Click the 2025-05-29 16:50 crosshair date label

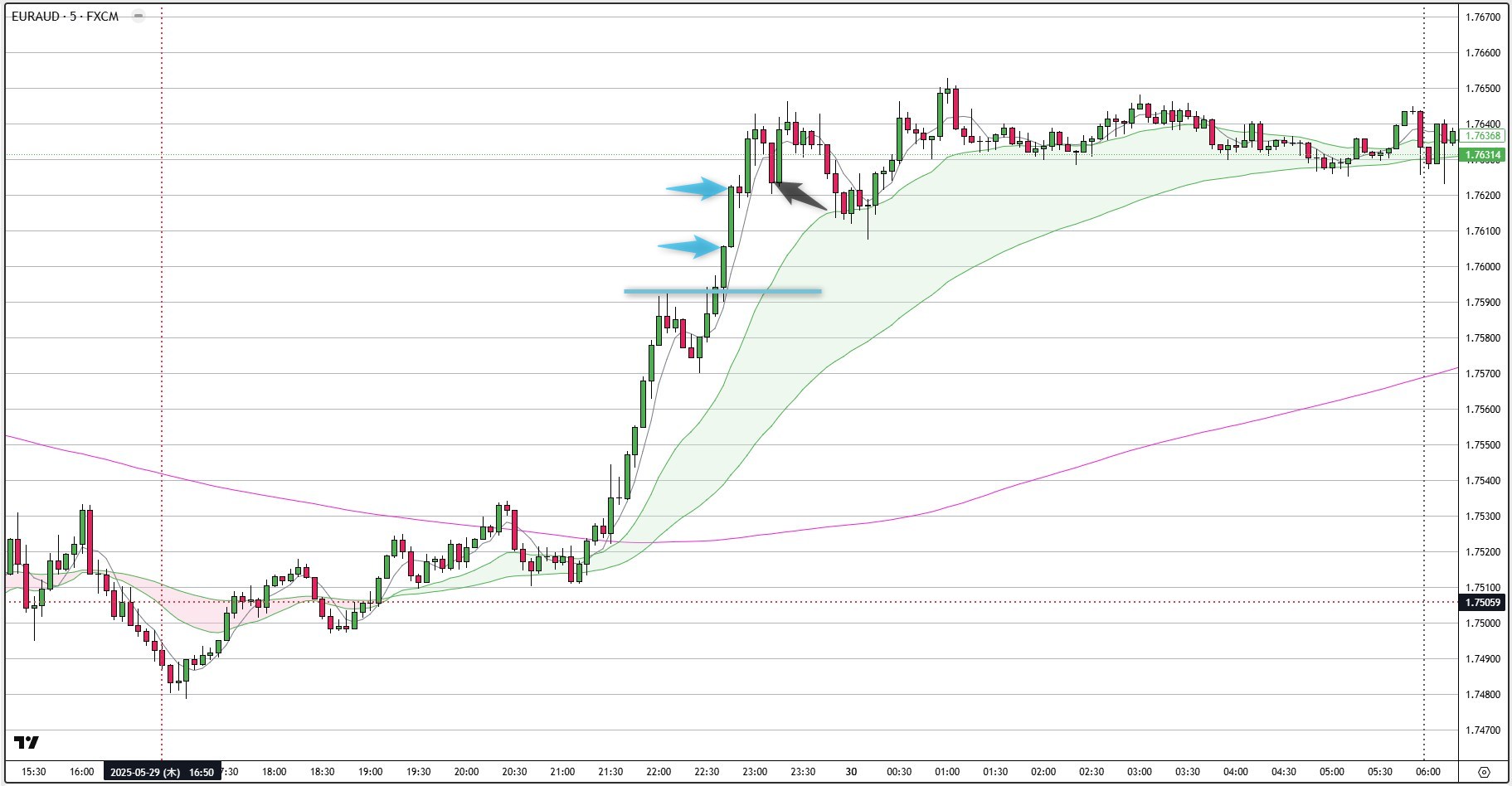click(x=162, y=772)
